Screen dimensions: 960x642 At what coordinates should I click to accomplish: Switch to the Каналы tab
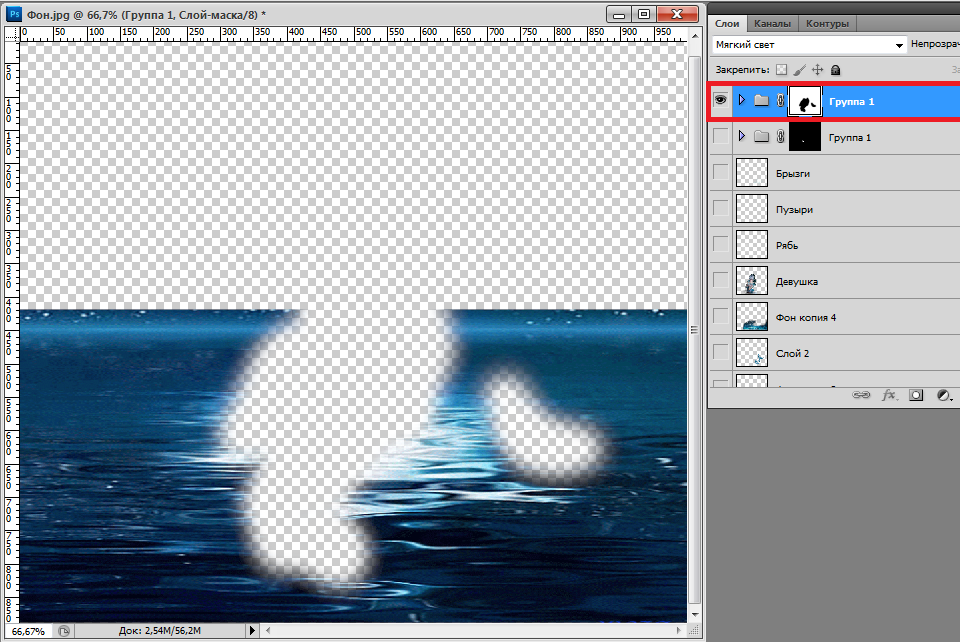point(772,23)
